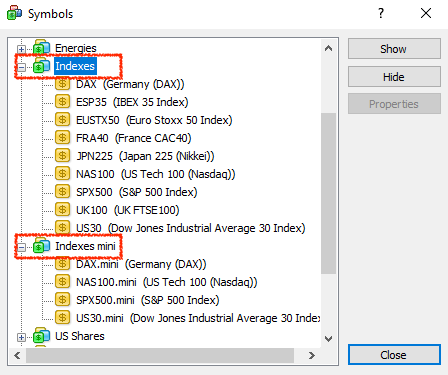Select NAS100 (US Tech 100 (Nasdaq)) text
The width and height of the screenshot is (448, 375).
[156, 174]
